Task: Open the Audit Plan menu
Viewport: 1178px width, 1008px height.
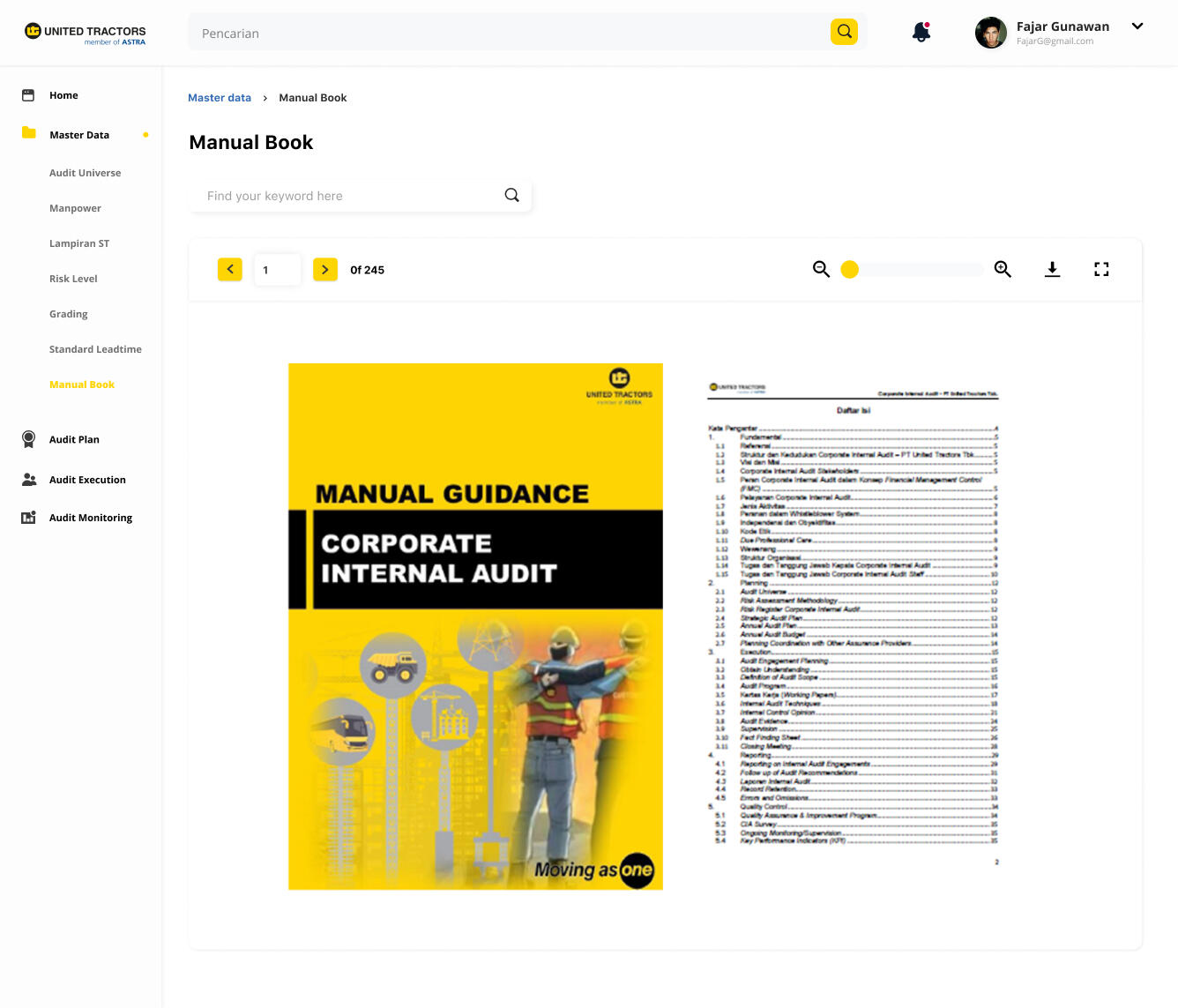Action: click(74, 439)
